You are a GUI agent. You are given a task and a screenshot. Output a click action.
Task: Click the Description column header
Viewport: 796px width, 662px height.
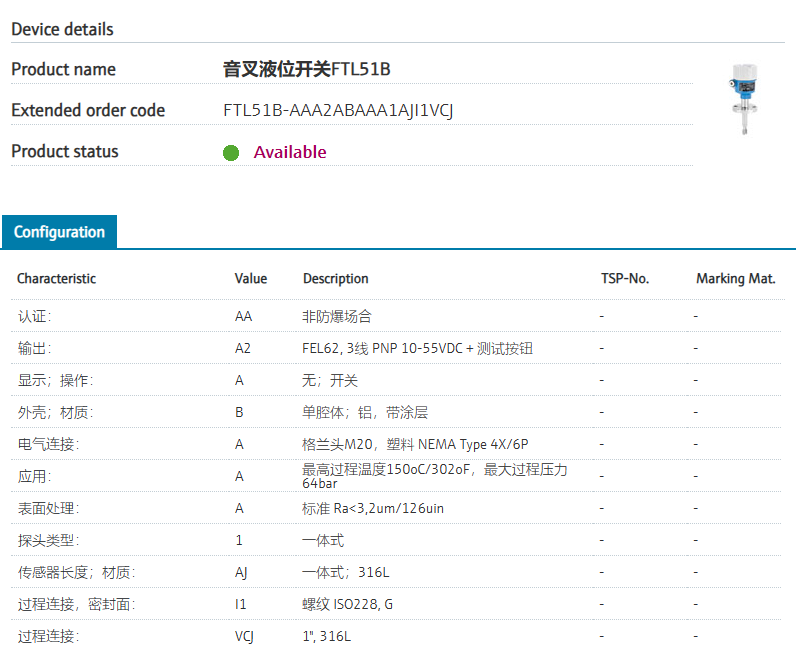(336, 279)
